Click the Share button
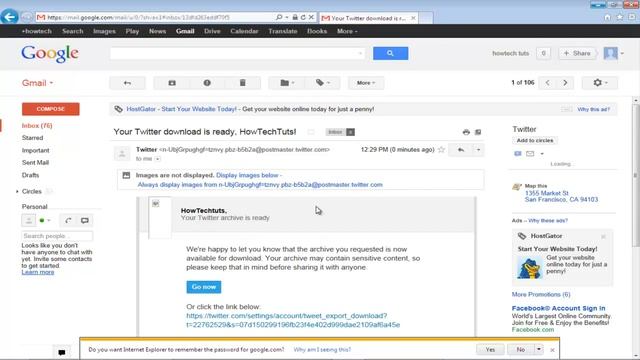Screen dimensions: 640x360 pos(577,53)
